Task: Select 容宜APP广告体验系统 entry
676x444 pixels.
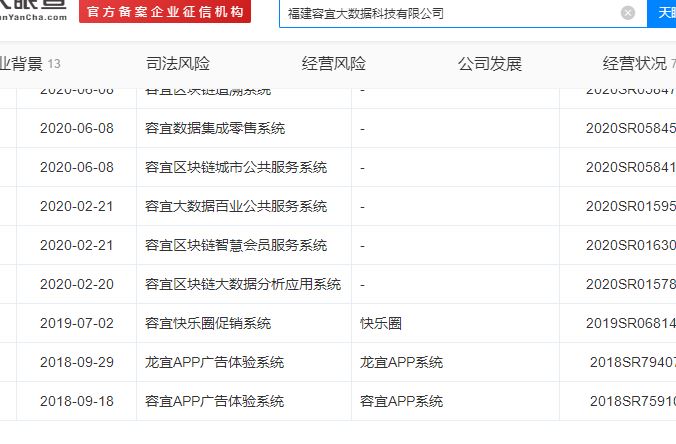Action: 214,401
